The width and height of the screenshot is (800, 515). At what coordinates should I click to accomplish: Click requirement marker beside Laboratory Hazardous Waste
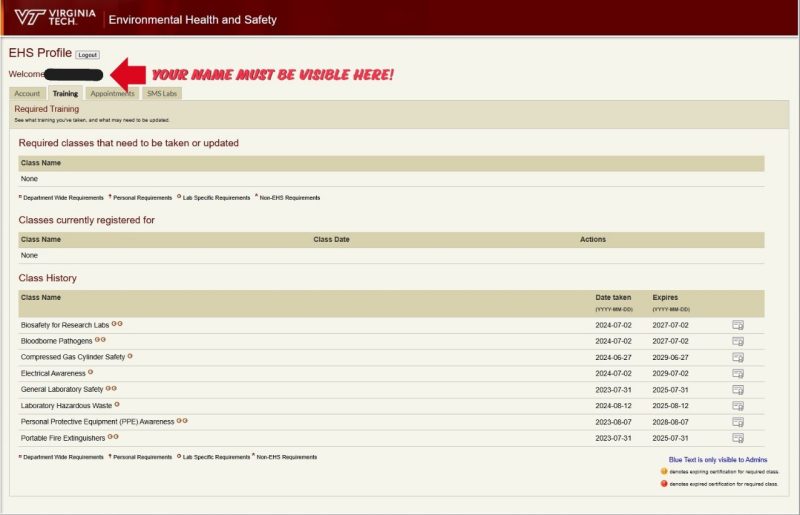point(117,404)
